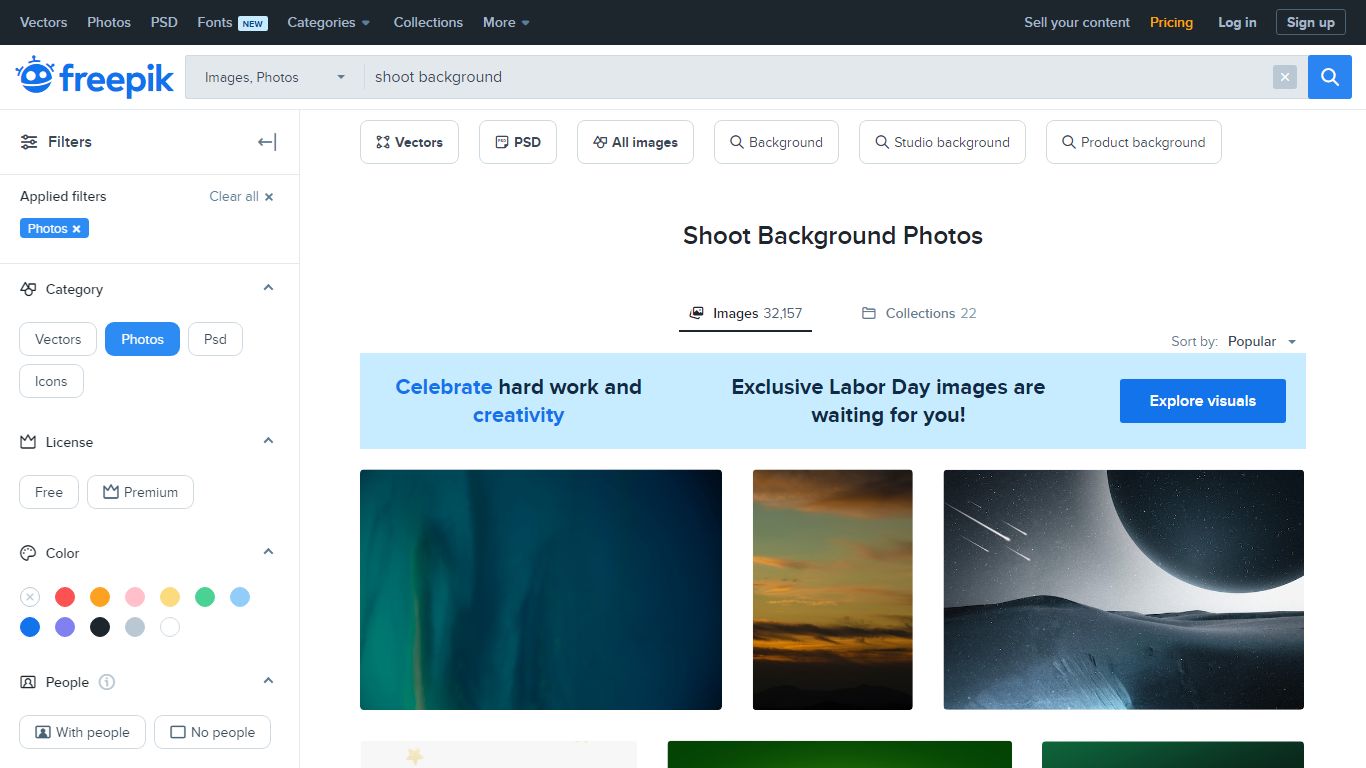Pick the gray color swatch
1366x768 pixels.
coord(135,627)
